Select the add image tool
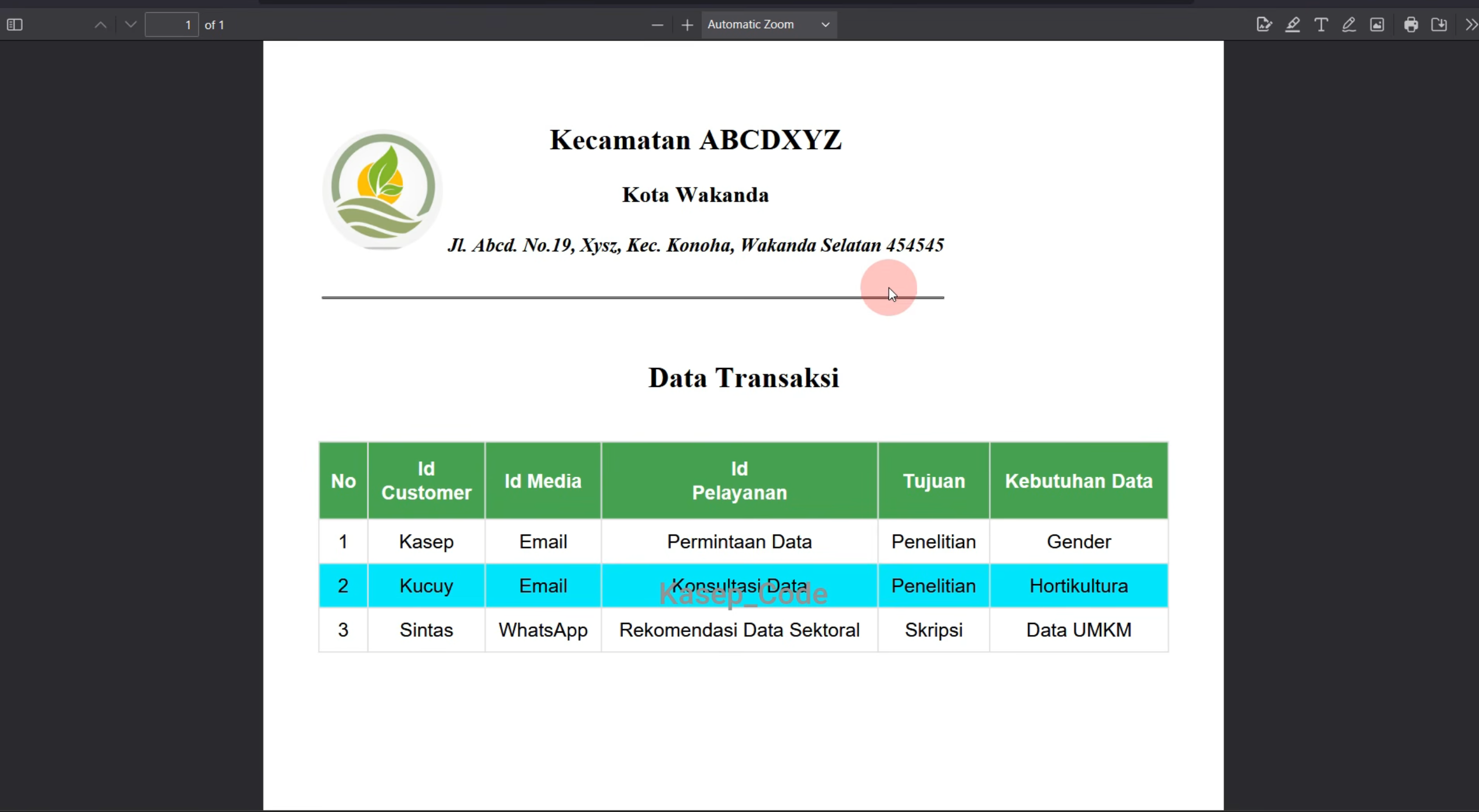This screenshot has height=812, width=1479. coord(1377,25)
